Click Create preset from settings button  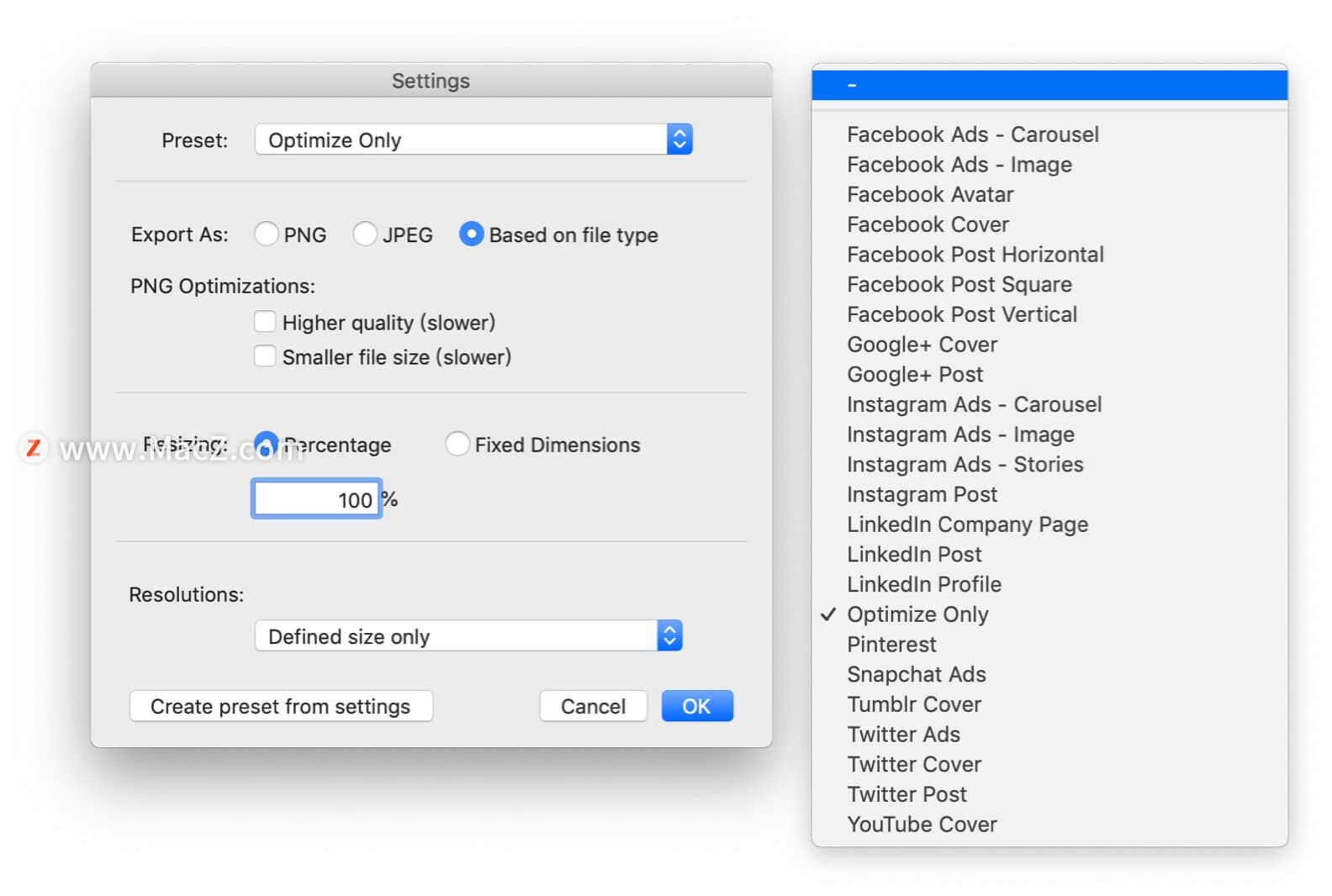click(x=281, y=706)
